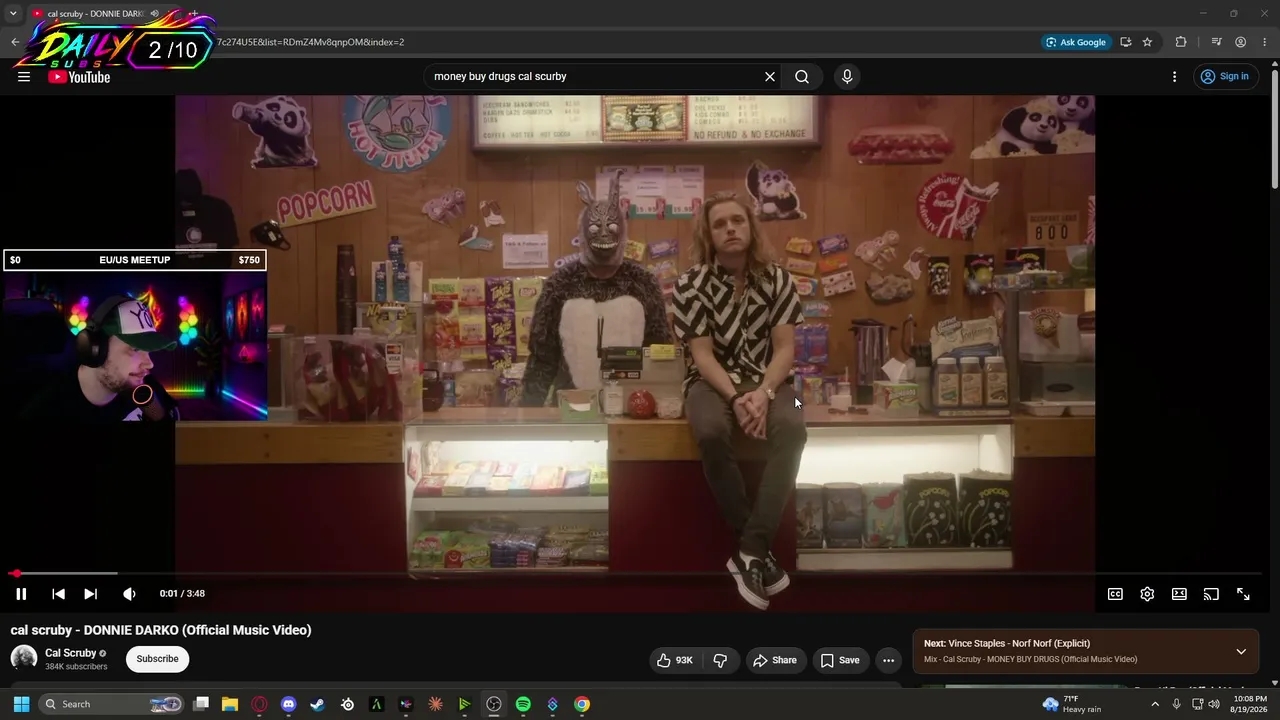Screen dimensions: 1280x720
Task: Share the music video
Action: click(775, 660)
